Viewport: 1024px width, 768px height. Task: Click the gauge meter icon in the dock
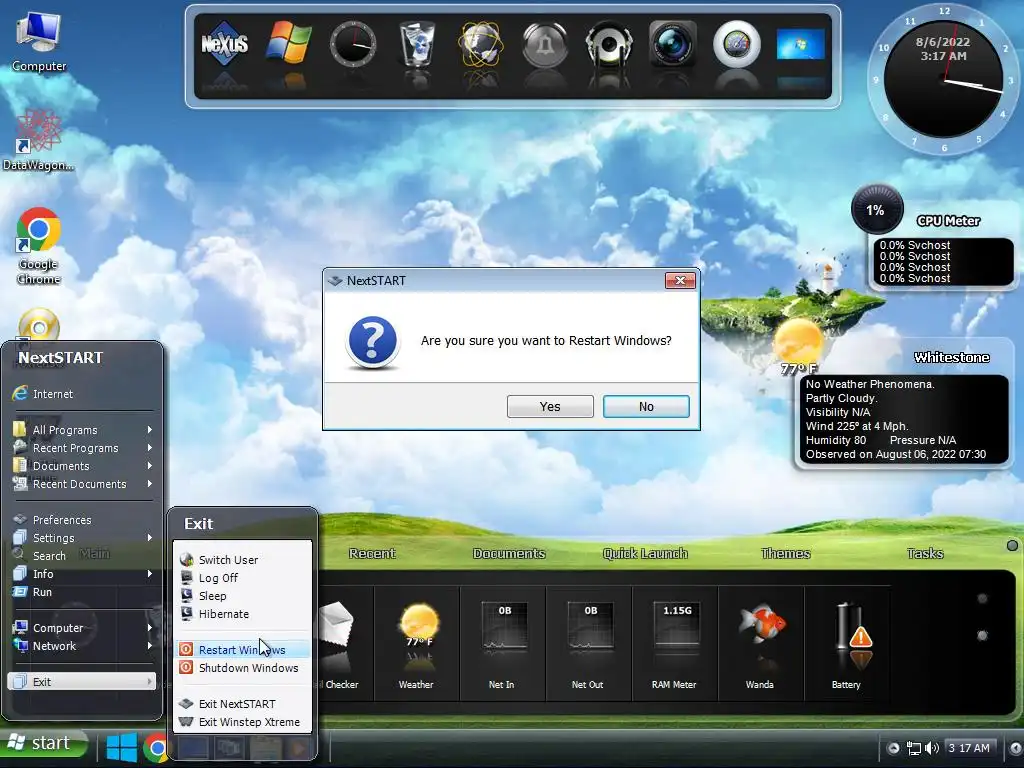click(x=737, y=44)
